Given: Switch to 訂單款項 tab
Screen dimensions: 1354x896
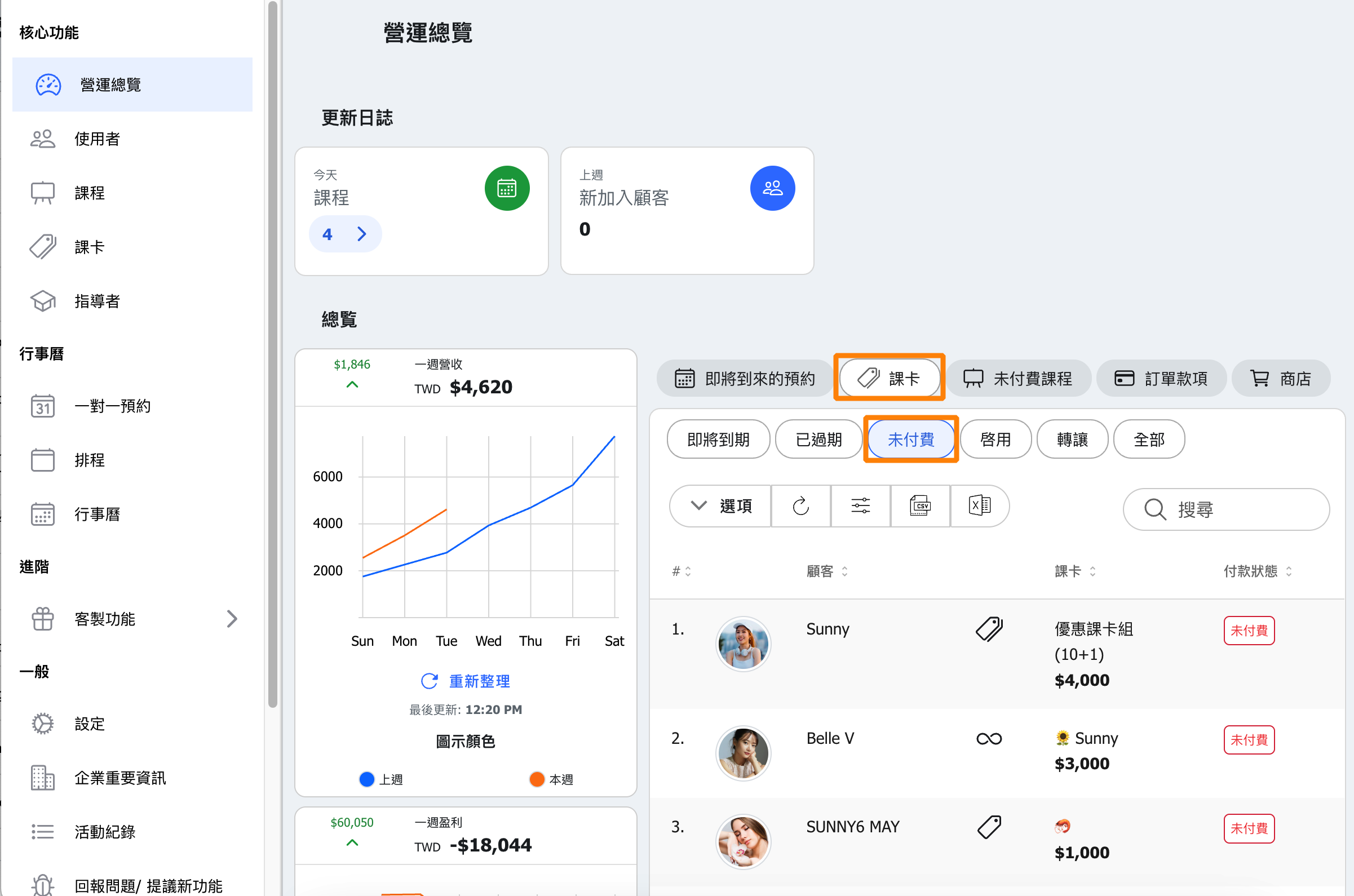Looking at the screenshot, I should pyautogui.click(x=1161, y=378).
